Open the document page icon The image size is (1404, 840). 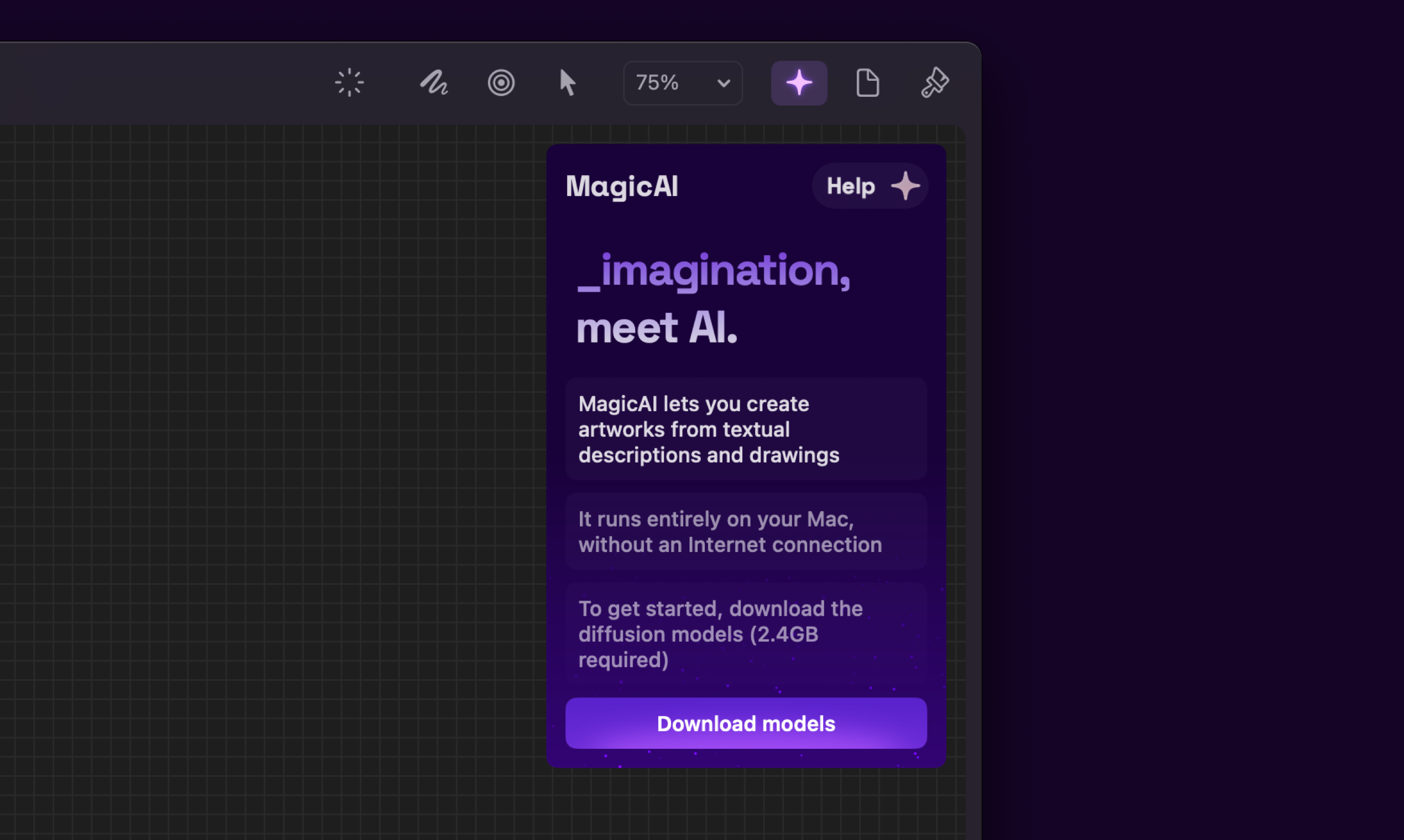click(867, 83)
